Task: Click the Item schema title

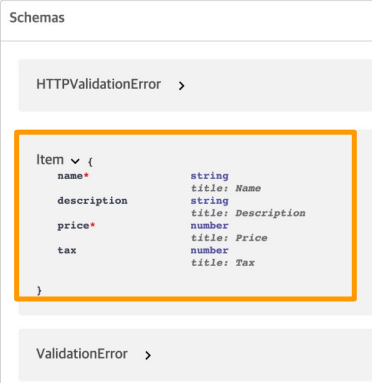Action: pyautogui.click(x=50, y=160)
